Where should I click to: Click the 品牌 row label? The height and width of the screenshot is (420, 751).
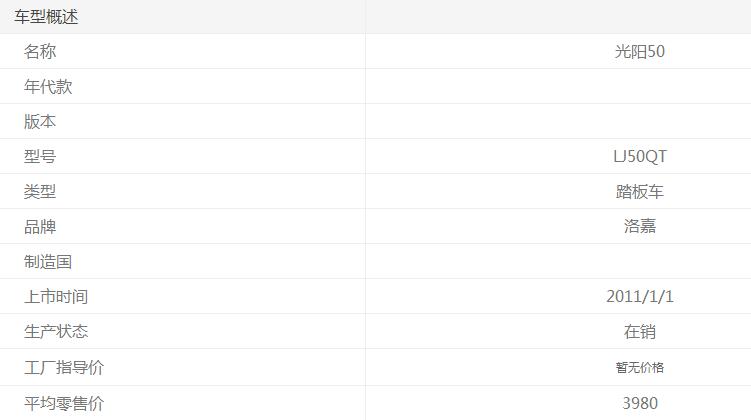pos(40,227)
